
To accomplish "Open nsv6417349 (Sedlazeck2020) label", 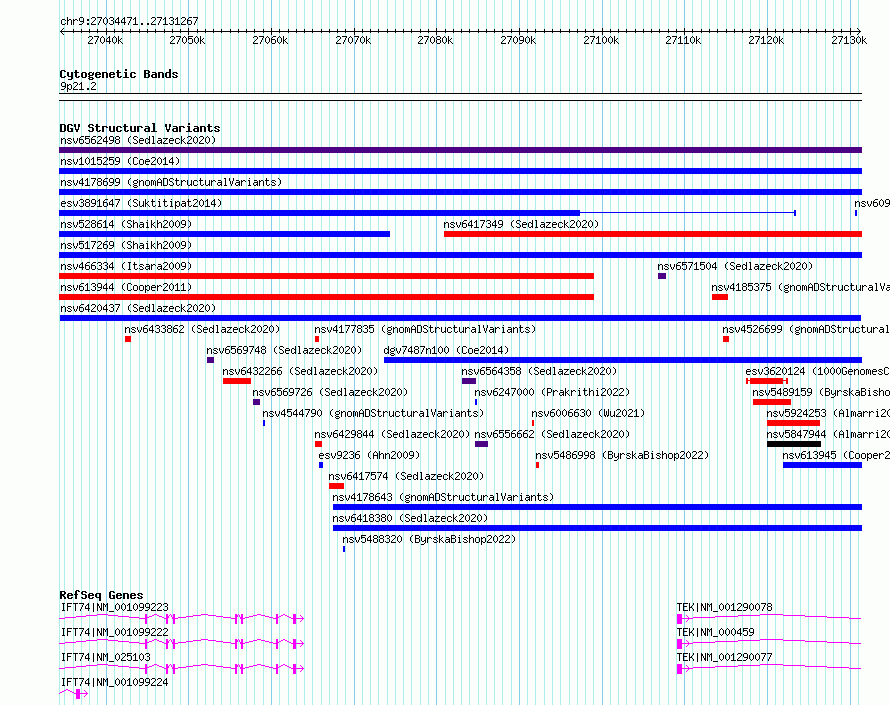I will coord(521,224).
